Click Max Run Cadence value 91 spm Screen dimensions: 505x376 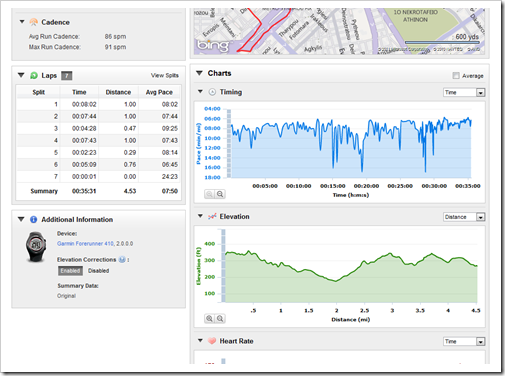[115, 47]
